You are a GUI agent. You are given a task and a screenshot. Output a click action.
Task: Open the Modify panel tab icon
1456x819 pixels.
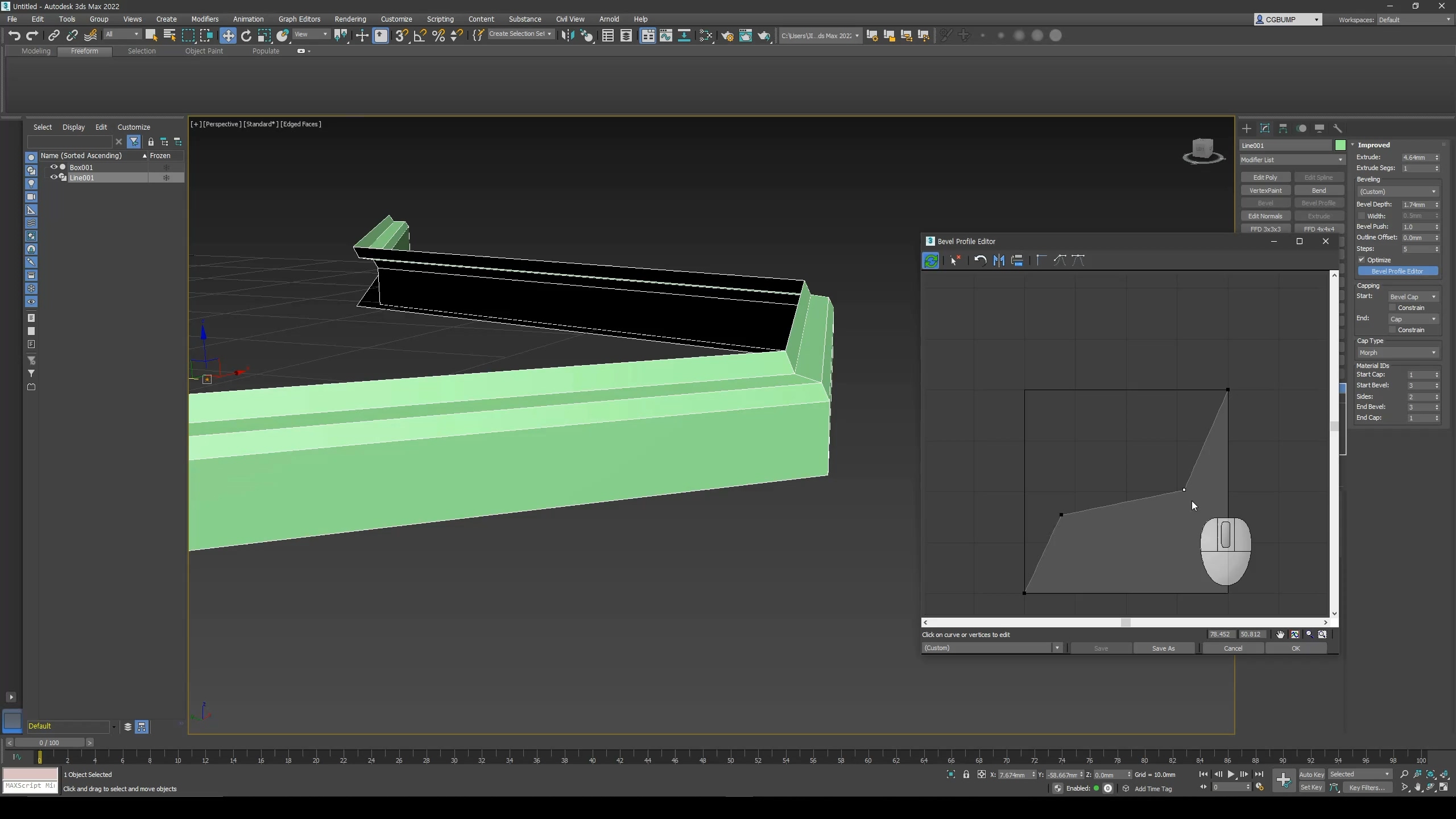[1265, 129]
